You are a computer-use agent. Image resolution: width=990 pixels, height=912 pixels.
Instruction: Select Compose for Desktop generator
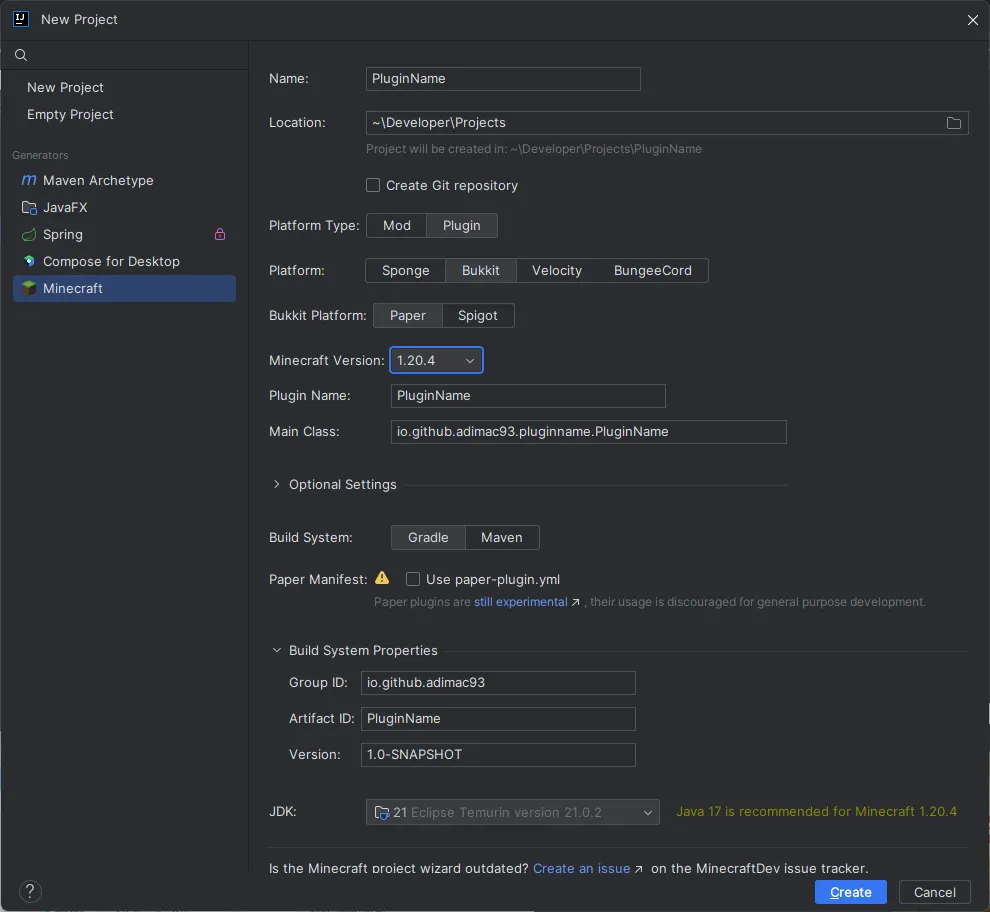point(124,261)
